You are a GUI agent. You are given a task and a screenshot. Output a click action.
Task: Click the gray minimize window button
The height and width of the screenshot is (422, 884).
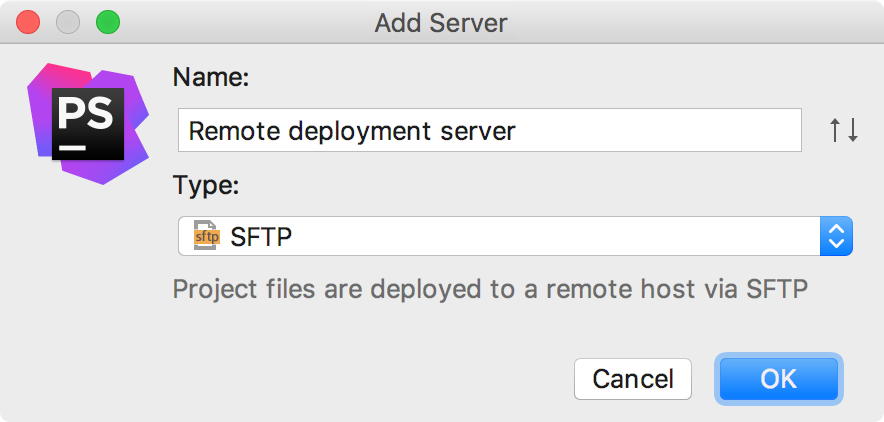(68, 23)
